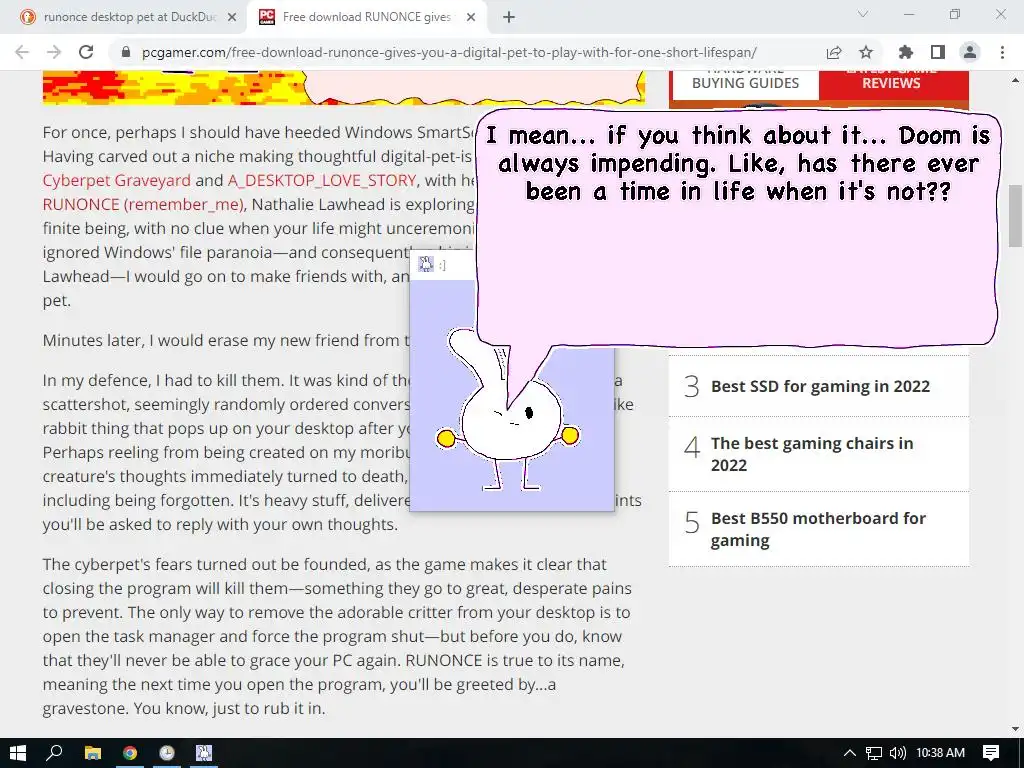Open the Cyberpet Graveyard link

[117, 180]
